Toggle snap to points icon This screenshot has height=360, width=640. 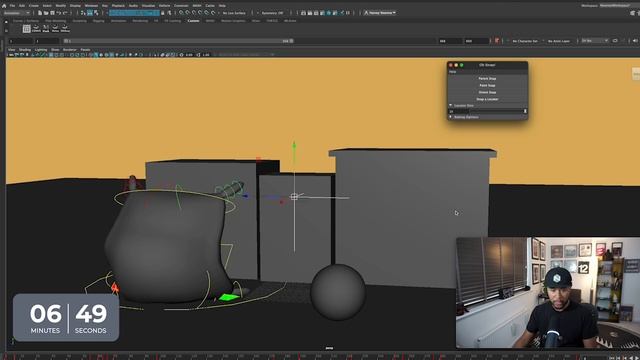[x=194, y=13]
